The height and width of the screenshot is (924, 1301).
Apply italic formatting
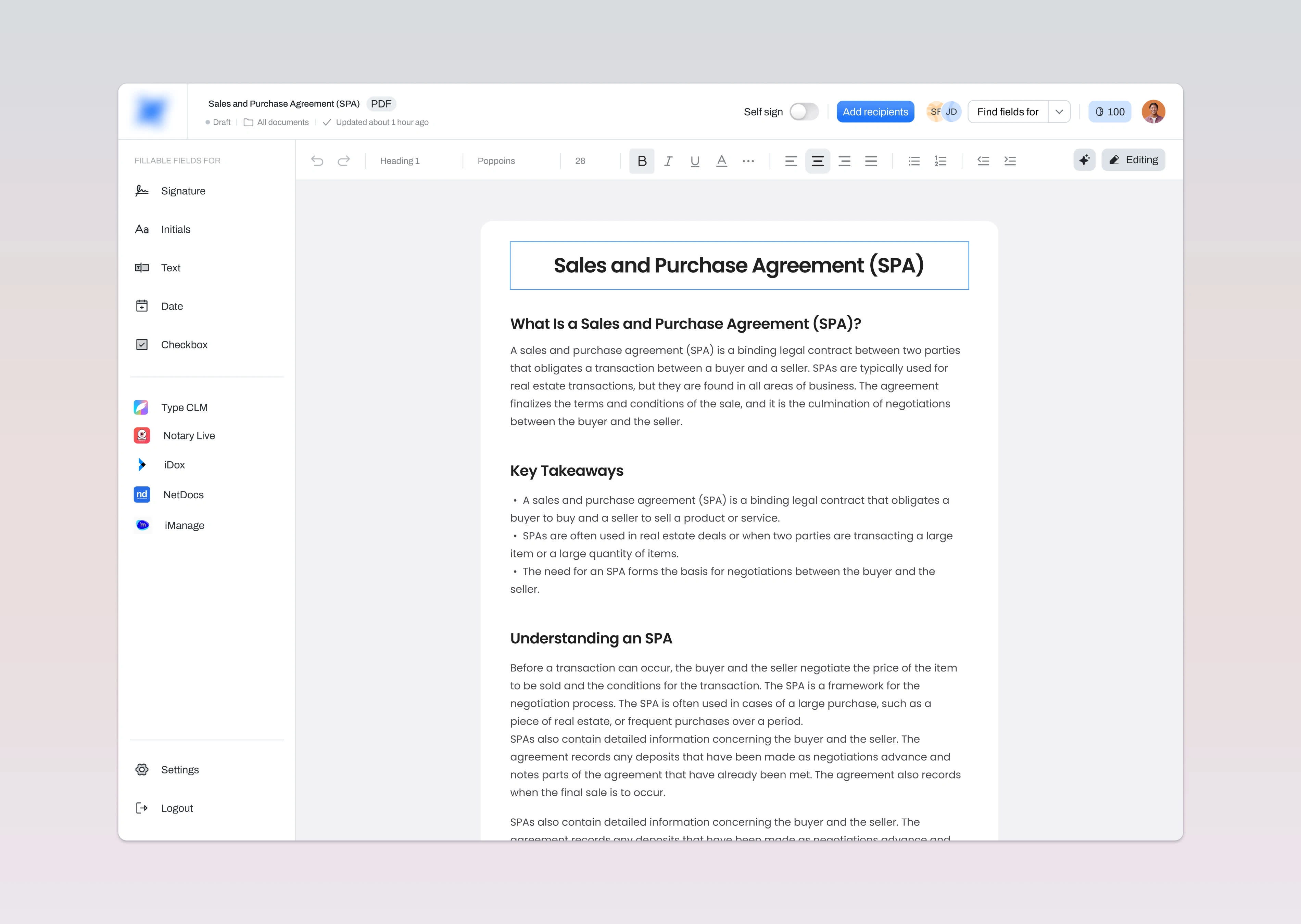point(669,161)
